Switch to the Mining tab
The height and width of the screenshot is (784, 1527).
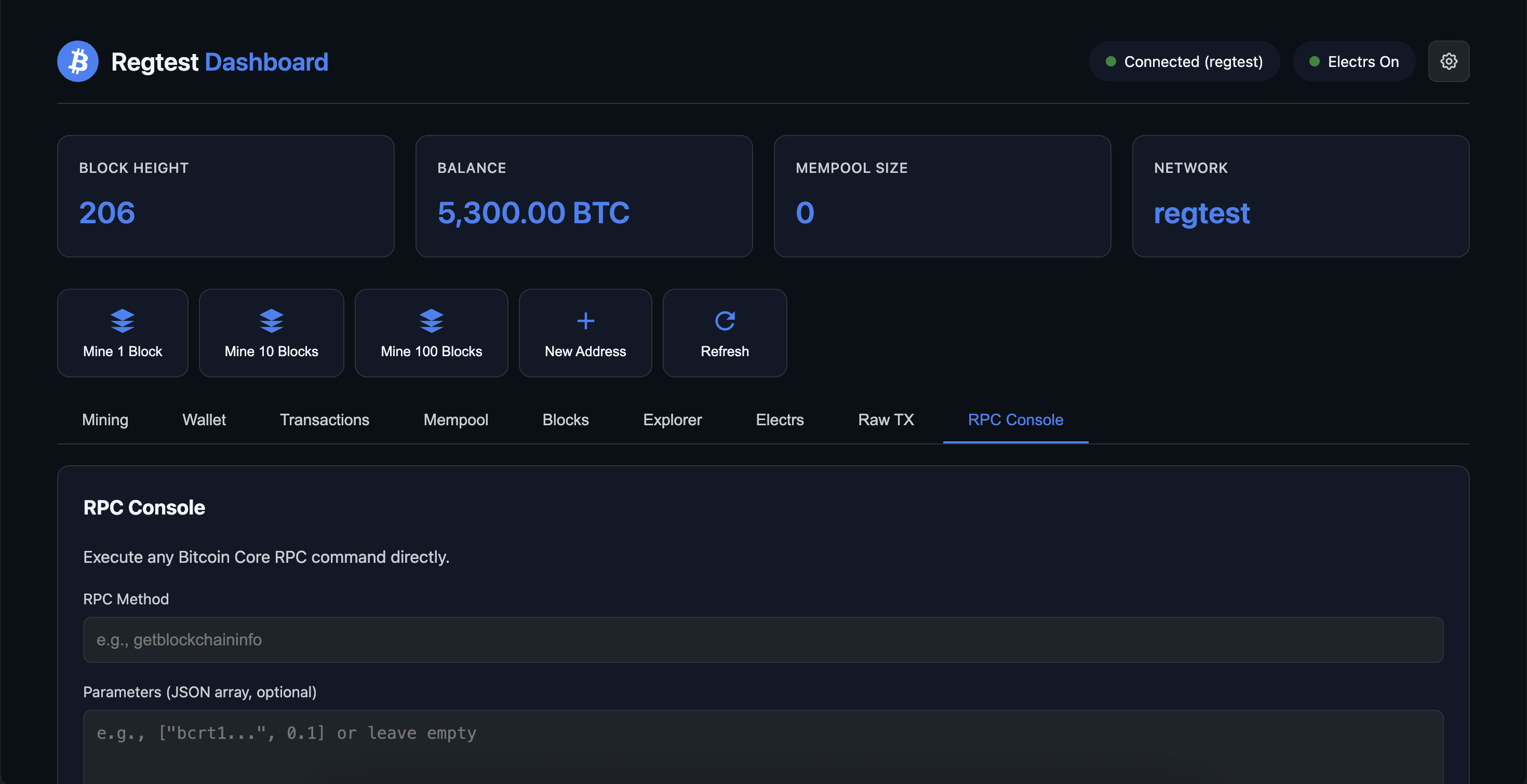[105, 420]
